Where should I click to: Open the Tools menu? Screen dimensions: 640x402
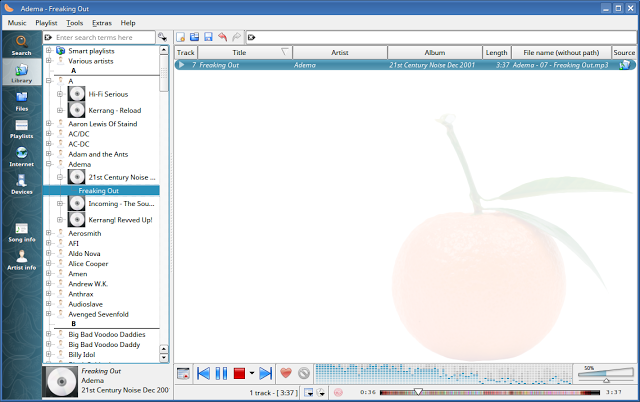(x=75, y=23)
